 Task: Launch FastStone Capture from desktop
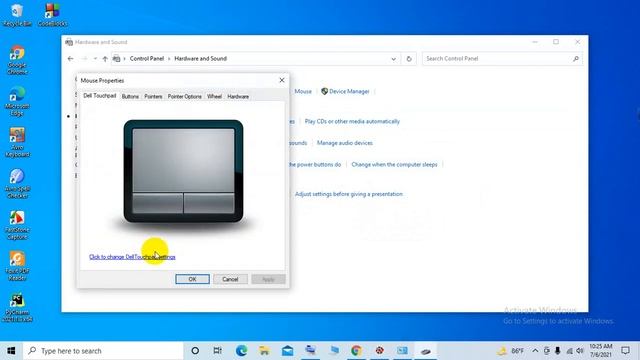[17, 225]
